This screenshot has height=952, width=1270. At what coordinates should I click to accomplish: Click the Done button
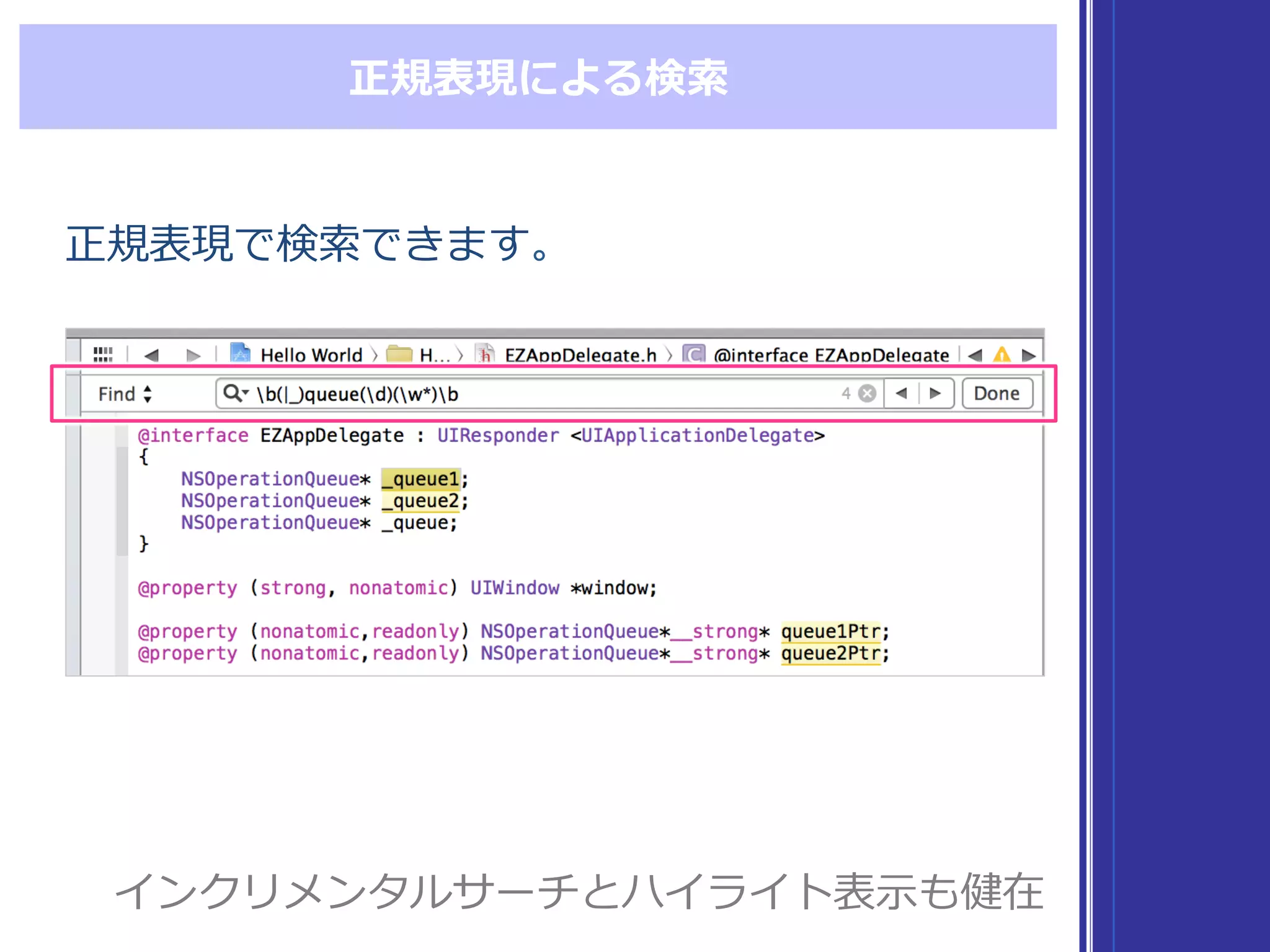pos(997,393)
